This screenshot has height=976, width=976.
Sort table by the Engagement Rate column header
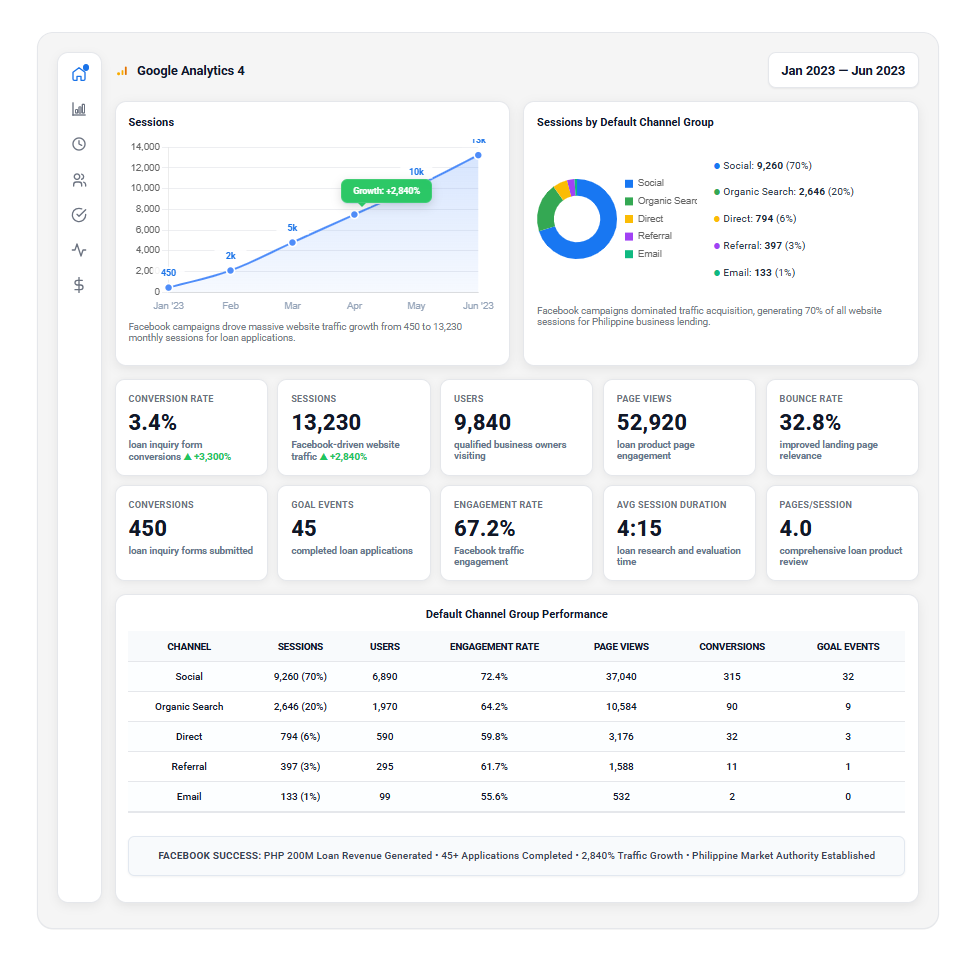(x=494, y=647)
